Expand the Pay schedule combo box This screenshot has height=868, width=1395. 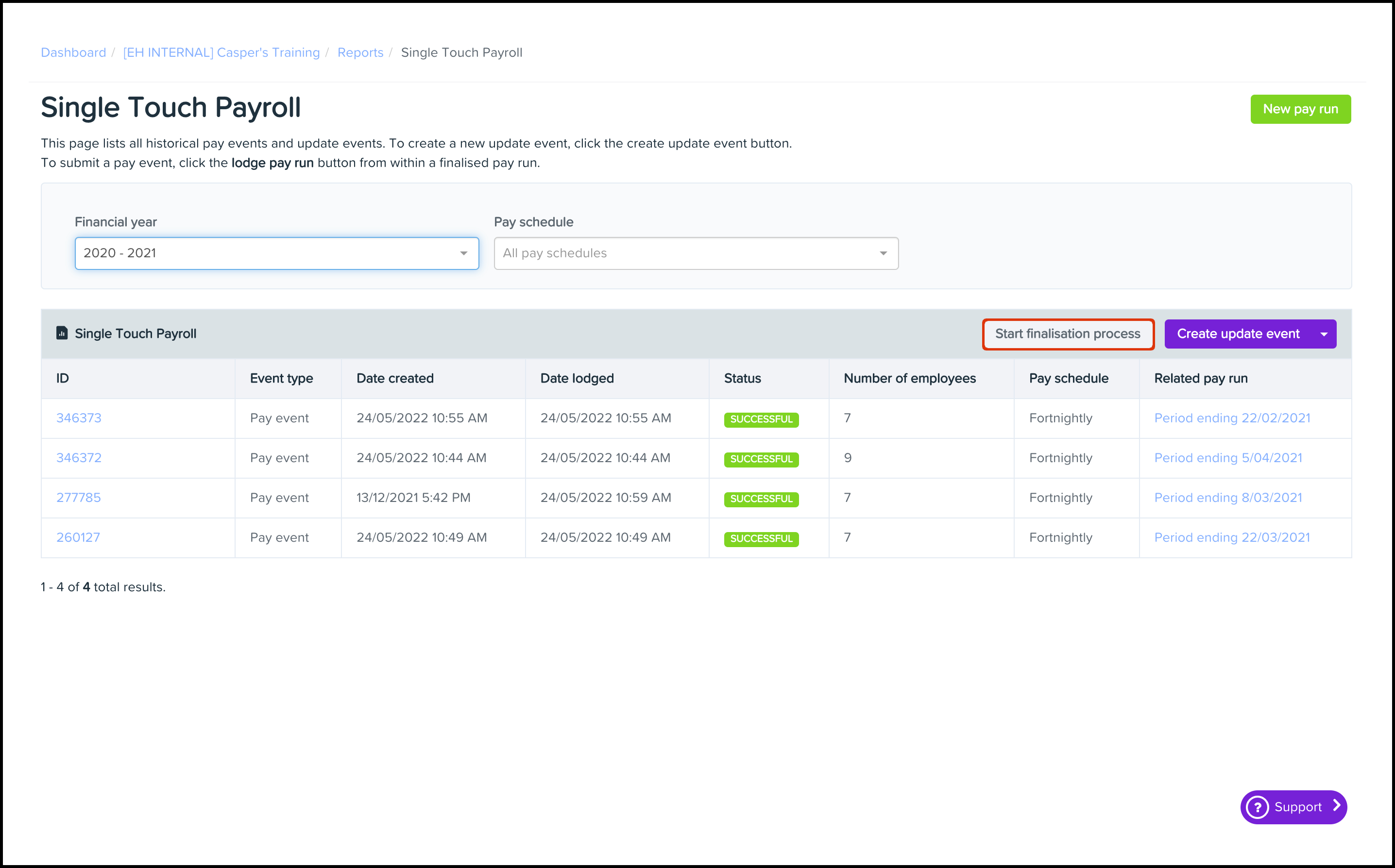[696, 253]
